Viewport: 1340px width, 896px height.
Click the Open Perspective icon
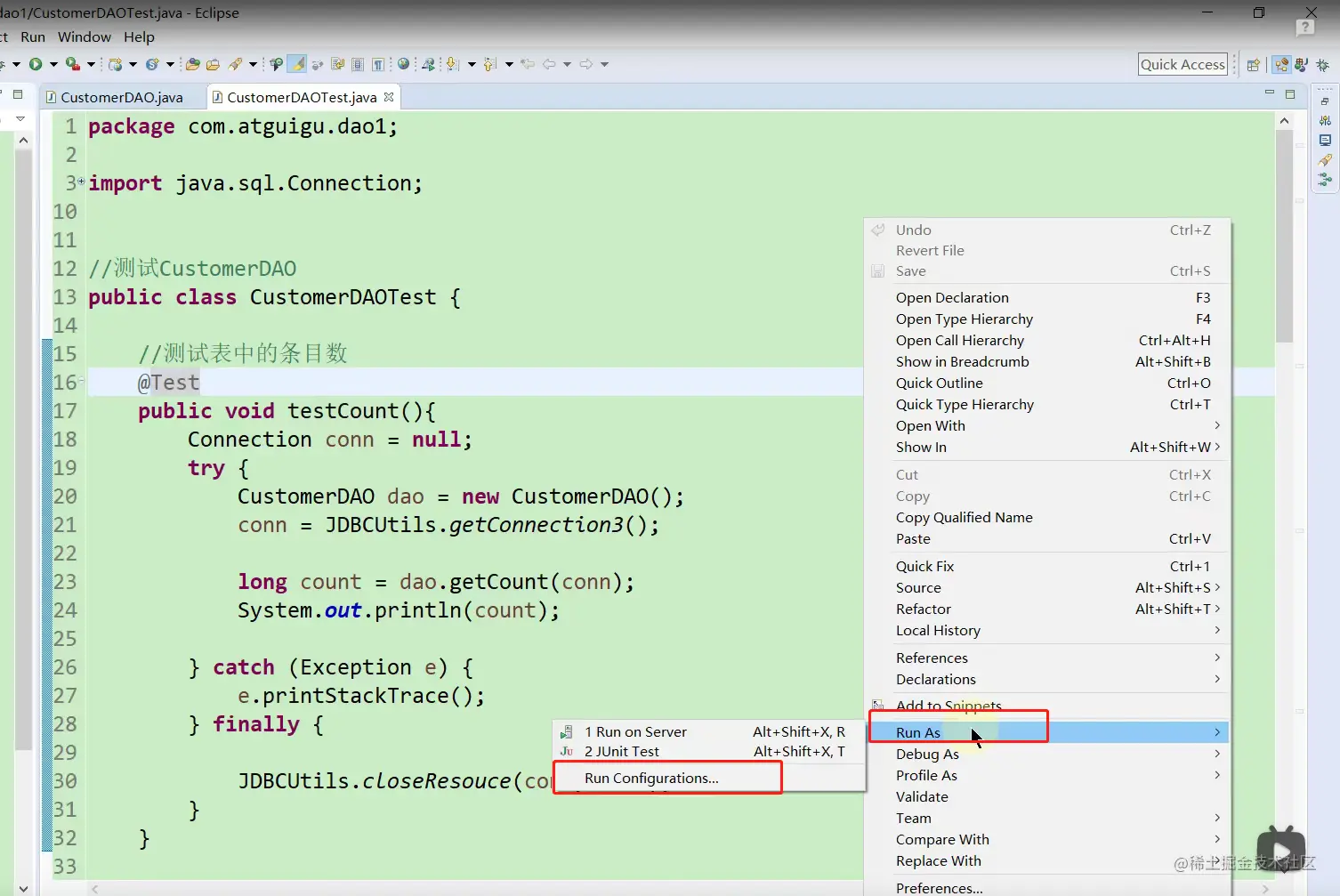[1254, 64]
